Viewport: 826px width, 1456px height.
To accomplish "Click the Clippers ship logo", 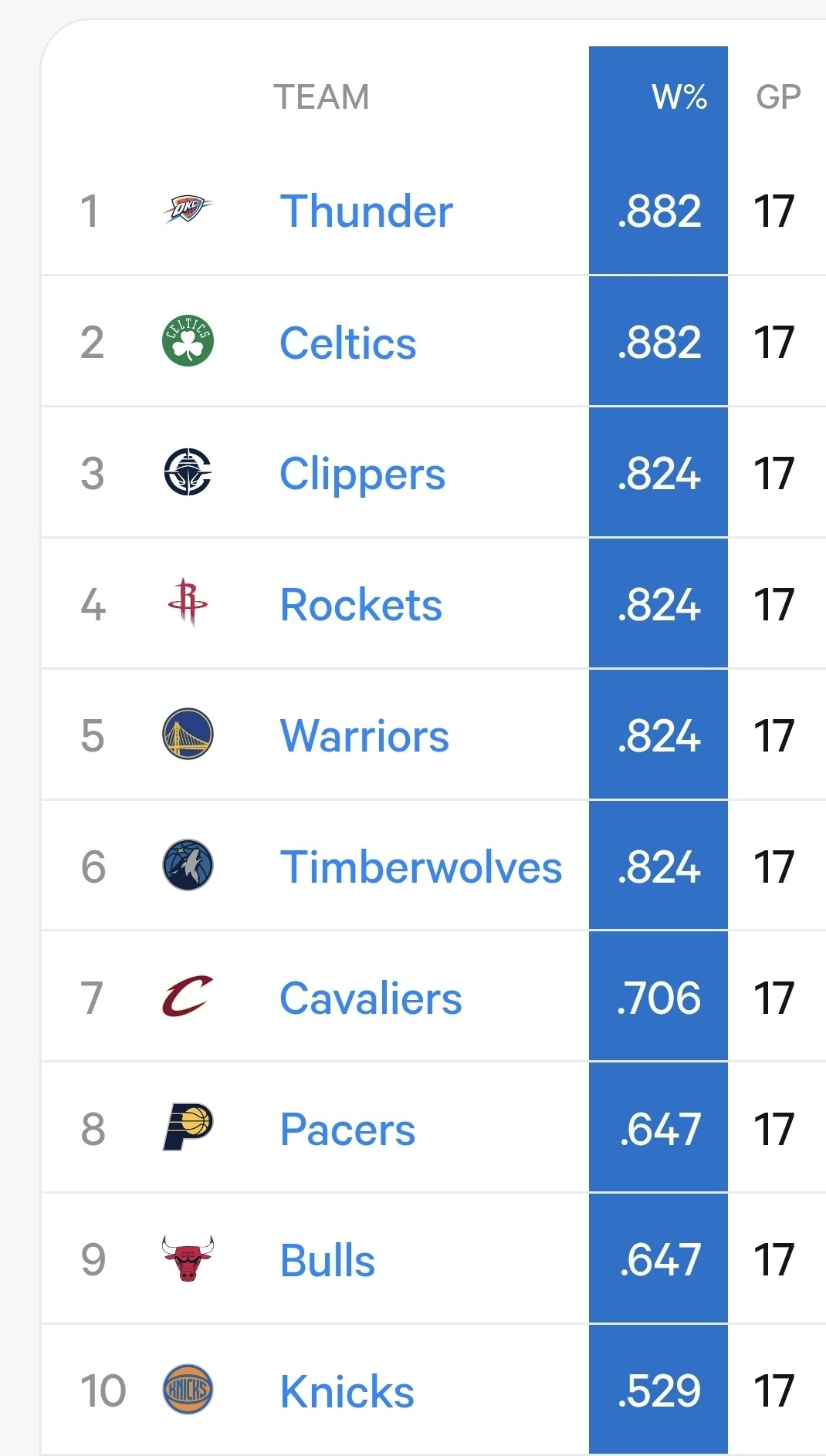I will (188, 472).
